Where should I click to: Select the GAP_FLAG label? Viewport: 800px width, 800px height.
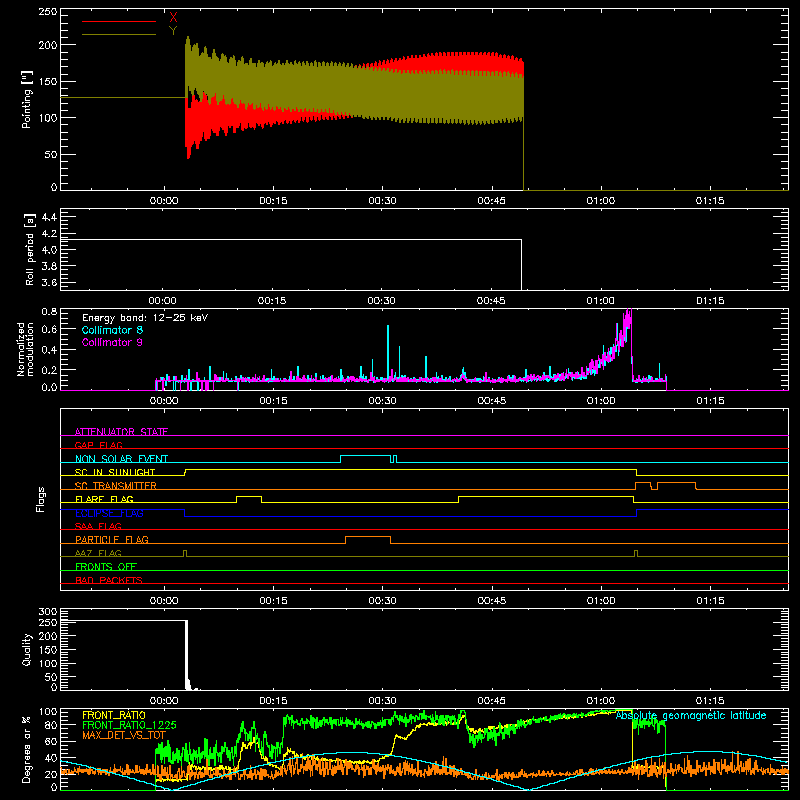coord(98,445)
